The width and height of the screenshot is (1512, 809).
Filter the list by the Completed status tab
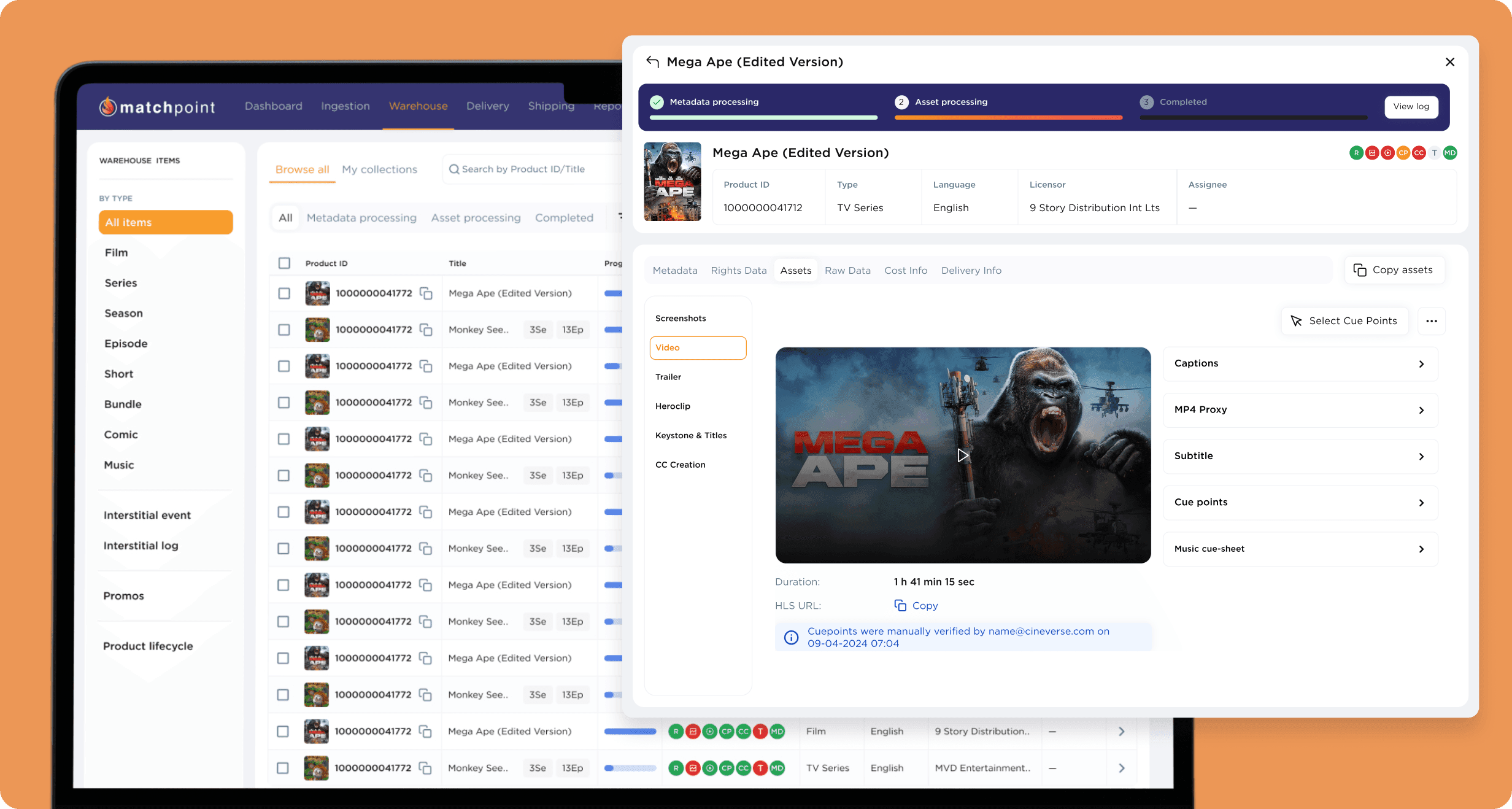tap(564, 218)
